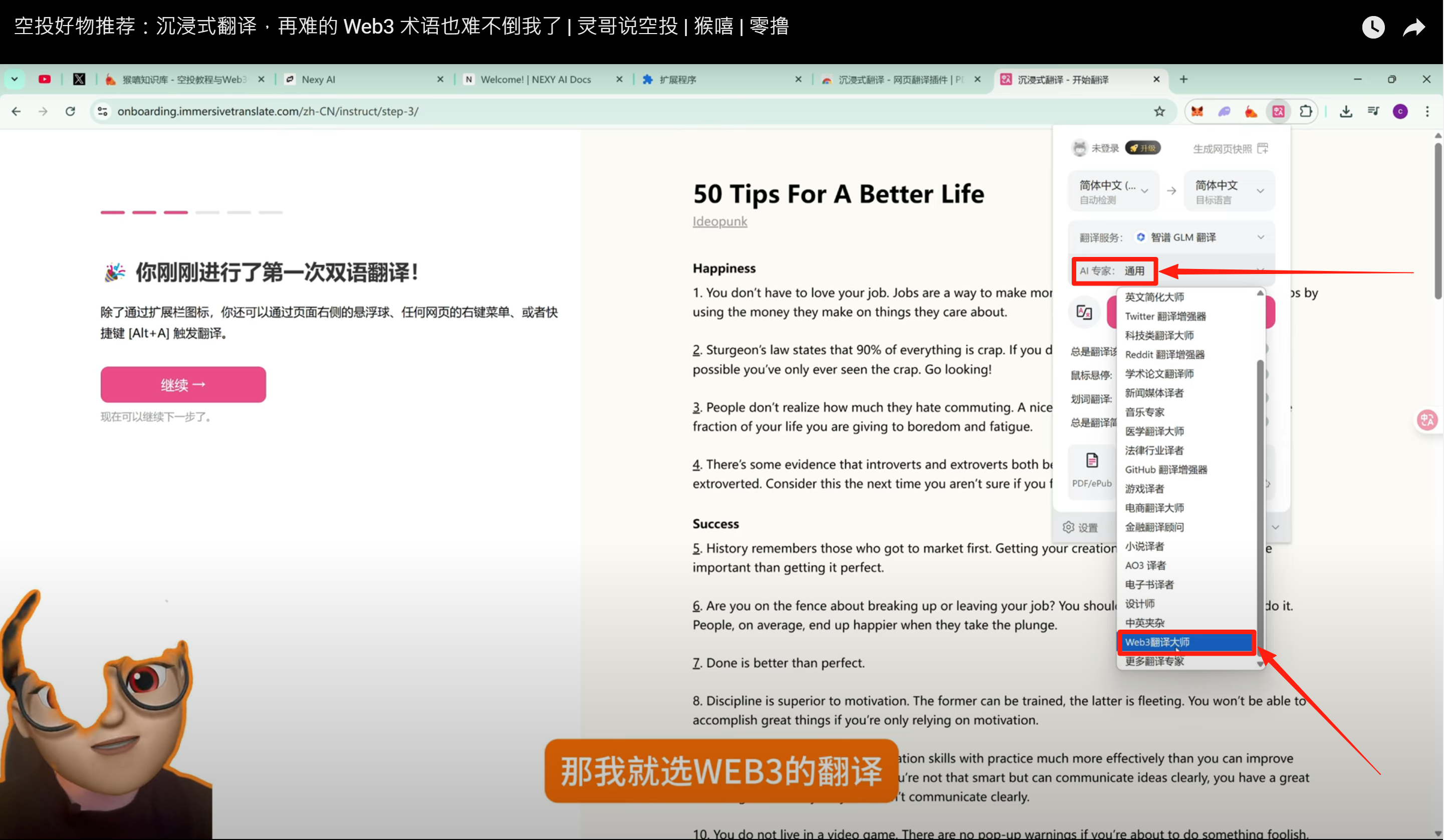
Task: Select 游戏译者 option
Action: pos(1144,489)
